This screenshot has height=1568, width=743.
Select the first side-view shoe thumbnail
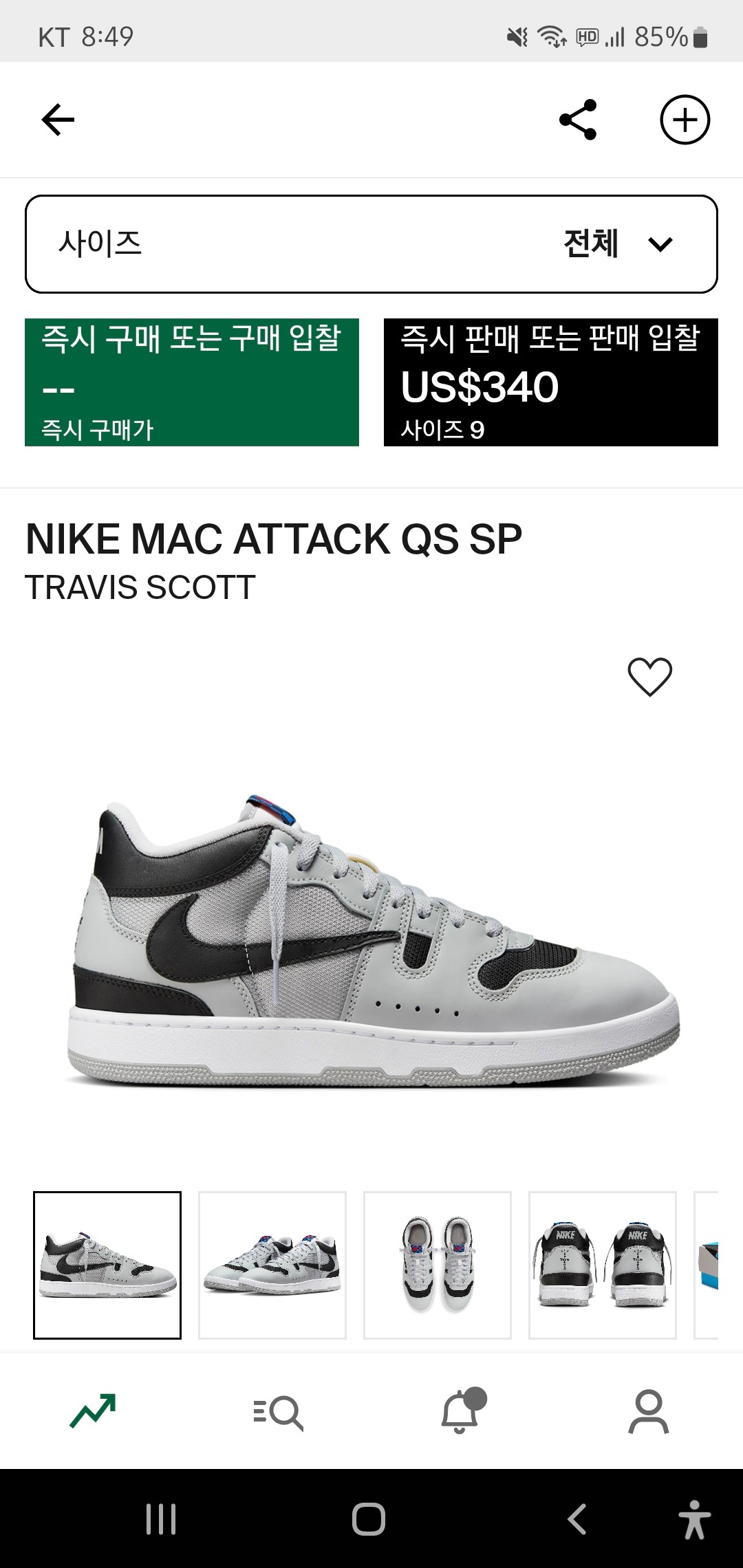point(107,1265)
